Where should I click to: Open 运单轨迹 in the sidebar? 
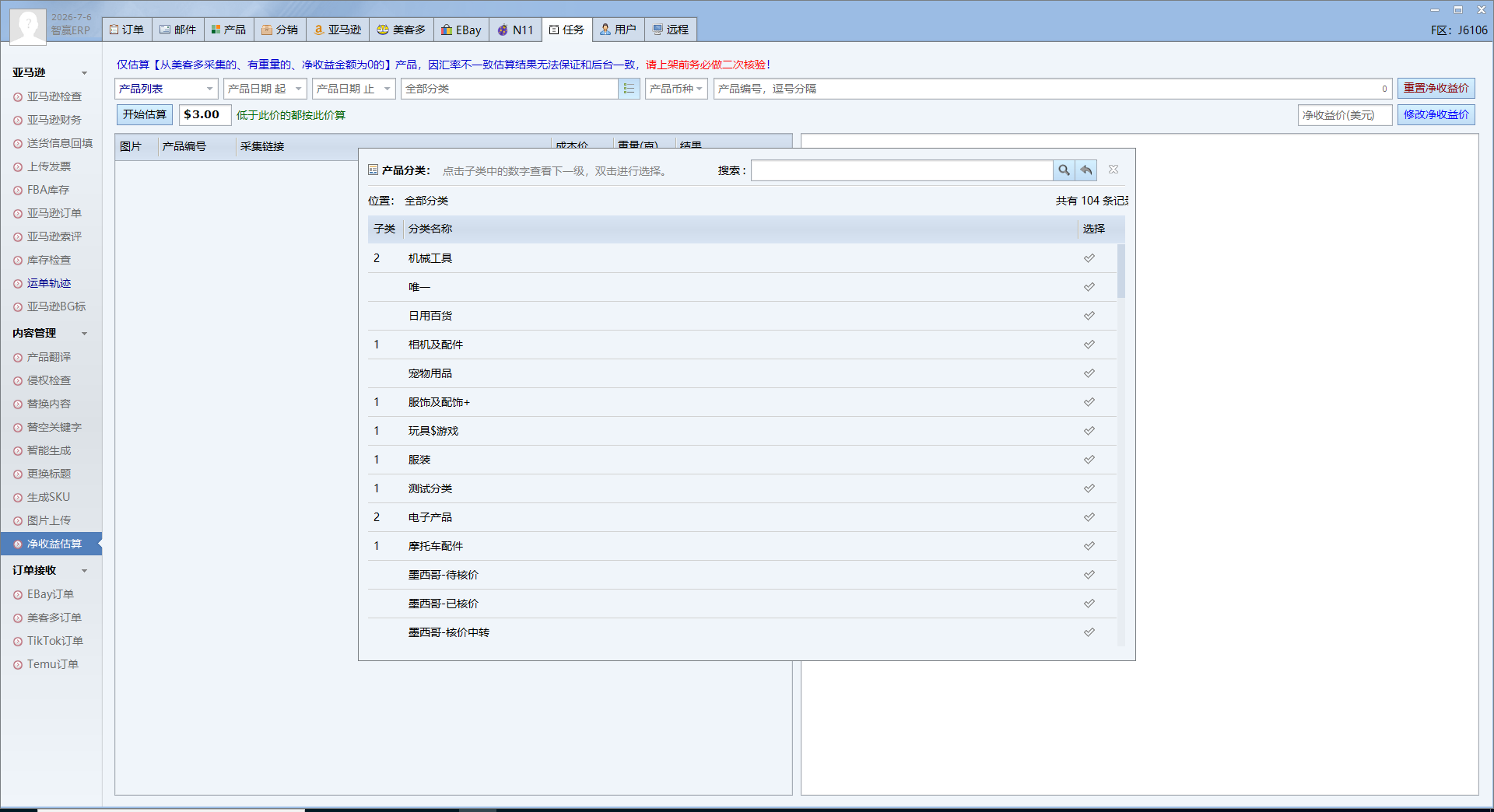[x=49, y=283]
